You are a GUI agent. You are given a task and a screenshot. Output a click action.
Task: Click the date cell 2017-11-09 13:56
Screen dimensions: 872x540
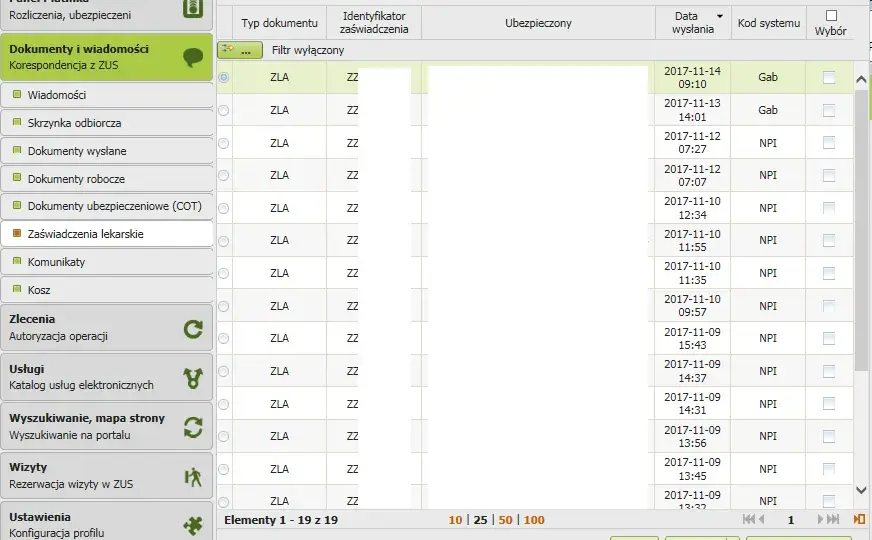pyautogui.click(x=692, y=437)
